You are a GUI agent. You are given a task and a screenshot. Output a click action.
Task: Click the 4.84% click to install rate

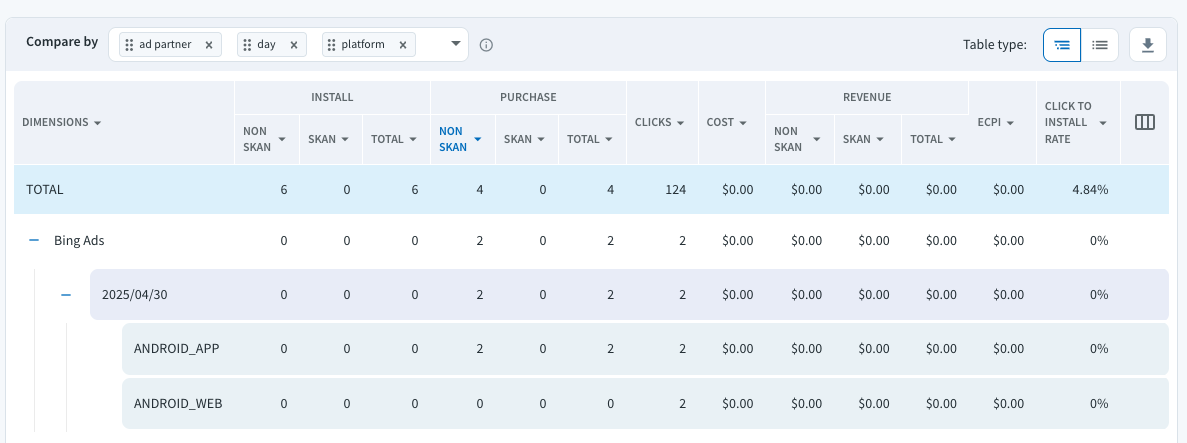click(1090, 189)
